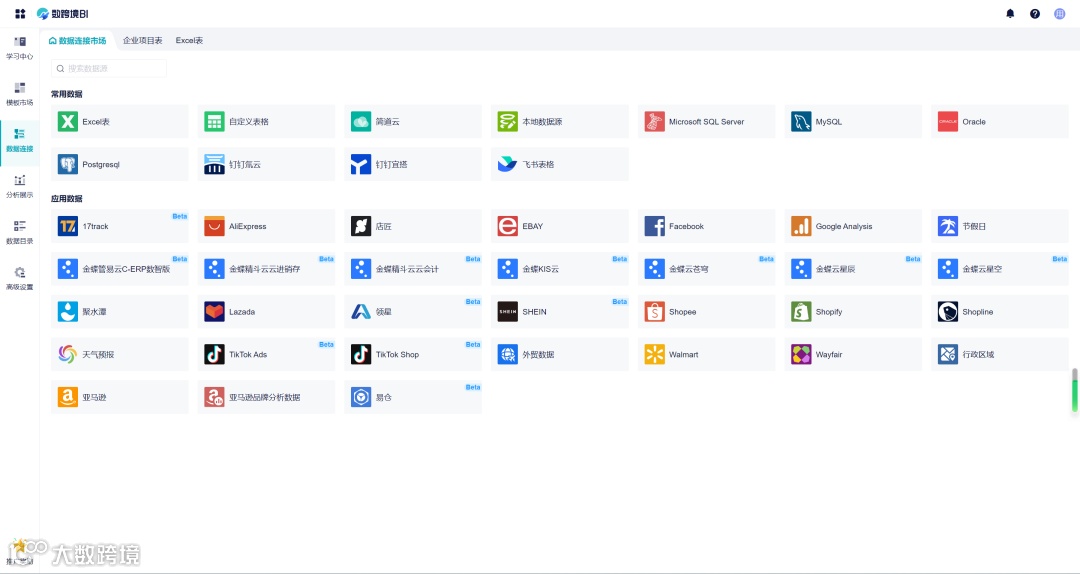Open Google Analysis chart icon
The width and height of the screenshot is (1080, 574).
[x=801, y=226]
